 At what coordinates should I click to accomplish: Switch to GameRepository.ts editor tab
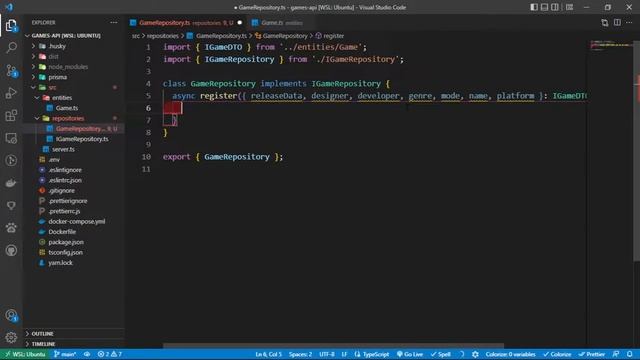186,23
